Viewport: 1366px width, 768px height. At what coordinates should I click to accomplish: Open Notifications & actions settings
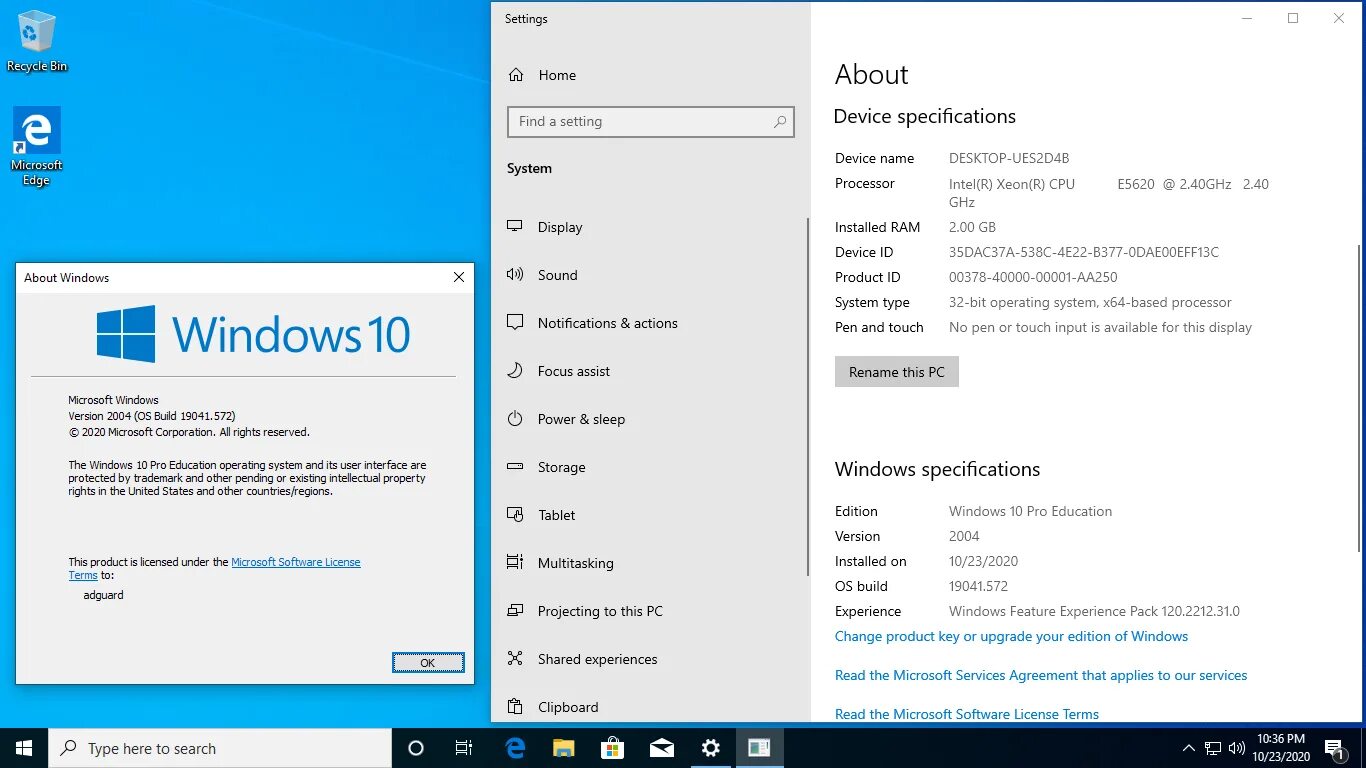point(608,323)
